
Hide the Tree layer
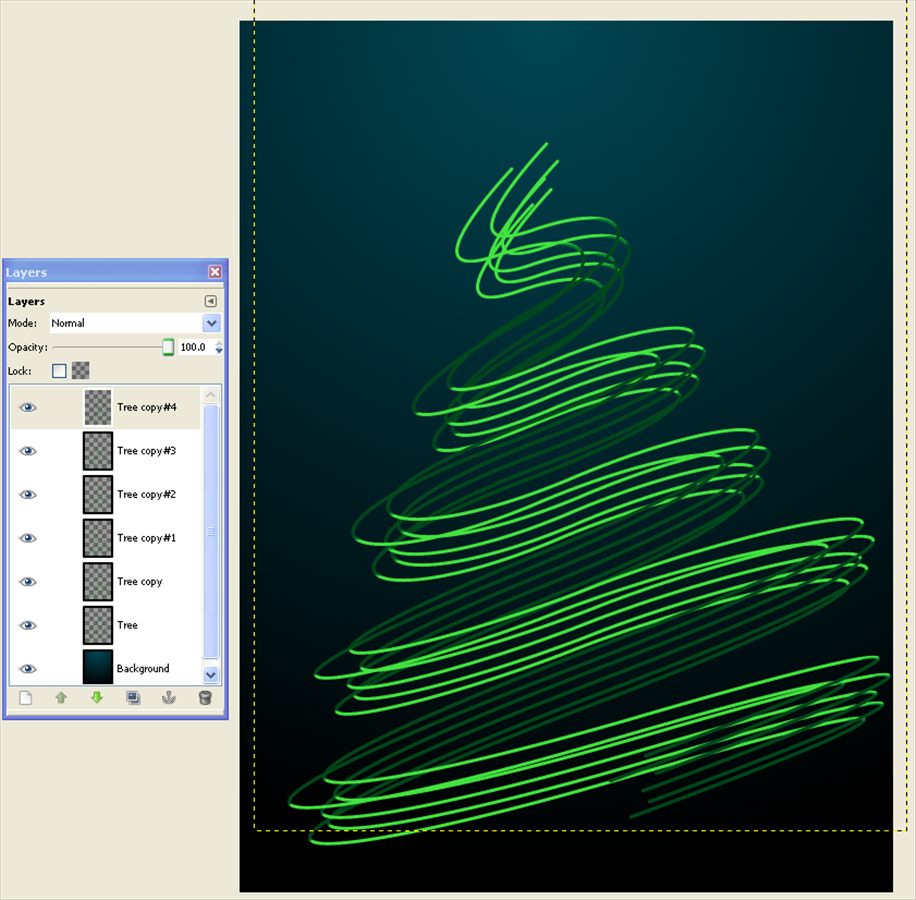click(27, 626)
